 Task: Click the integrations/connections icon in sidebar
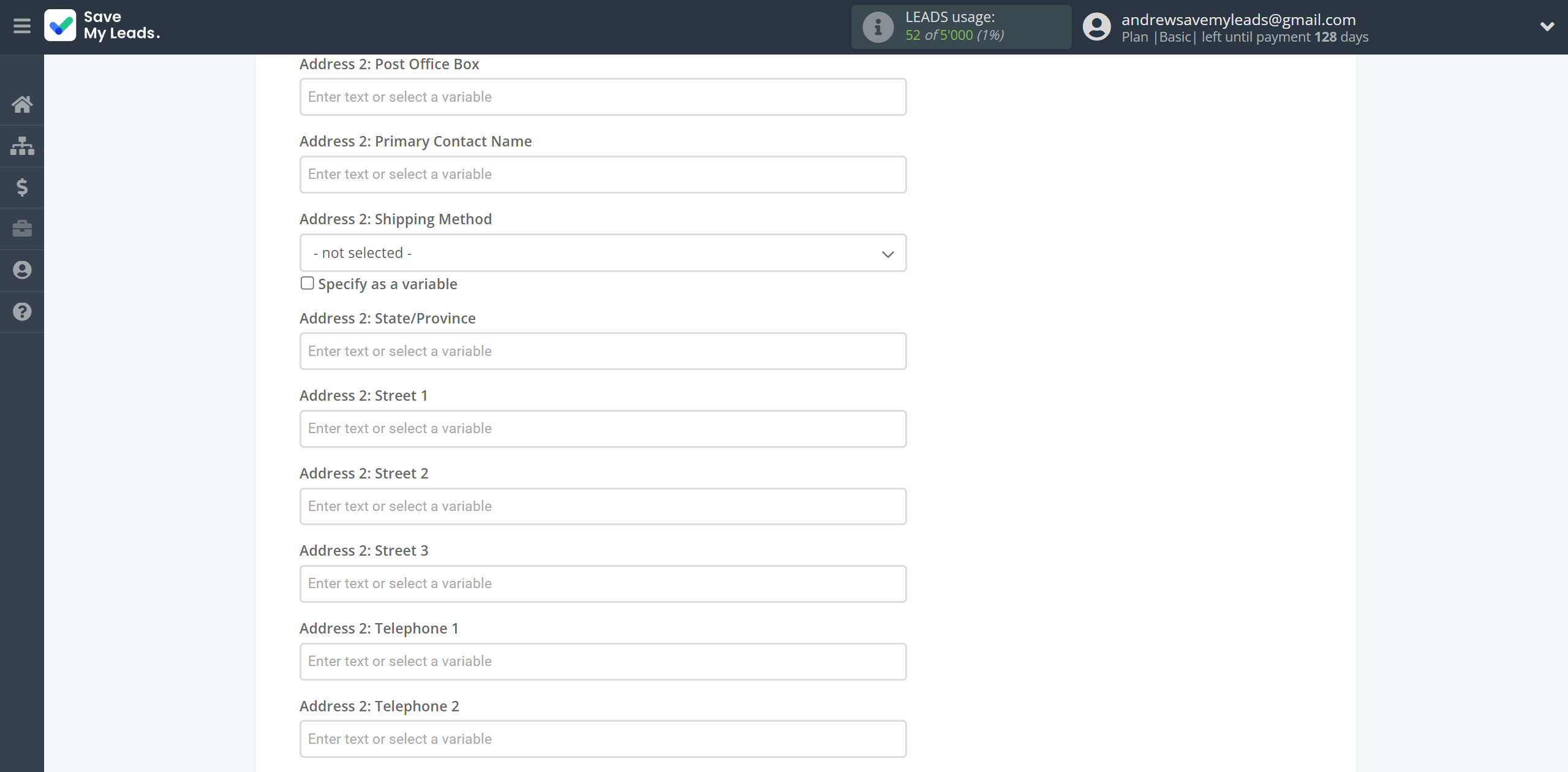coord(22,145)
